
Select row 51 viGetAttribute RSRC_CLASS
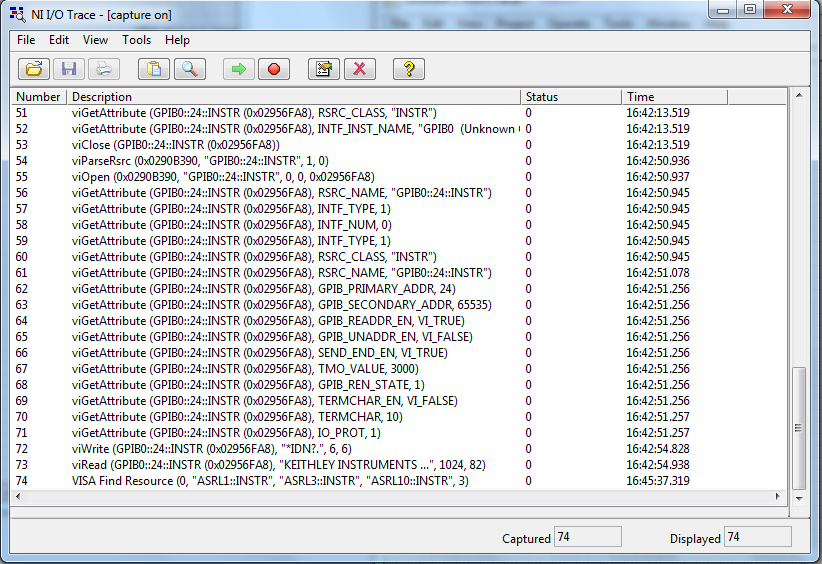coord(398,113)
